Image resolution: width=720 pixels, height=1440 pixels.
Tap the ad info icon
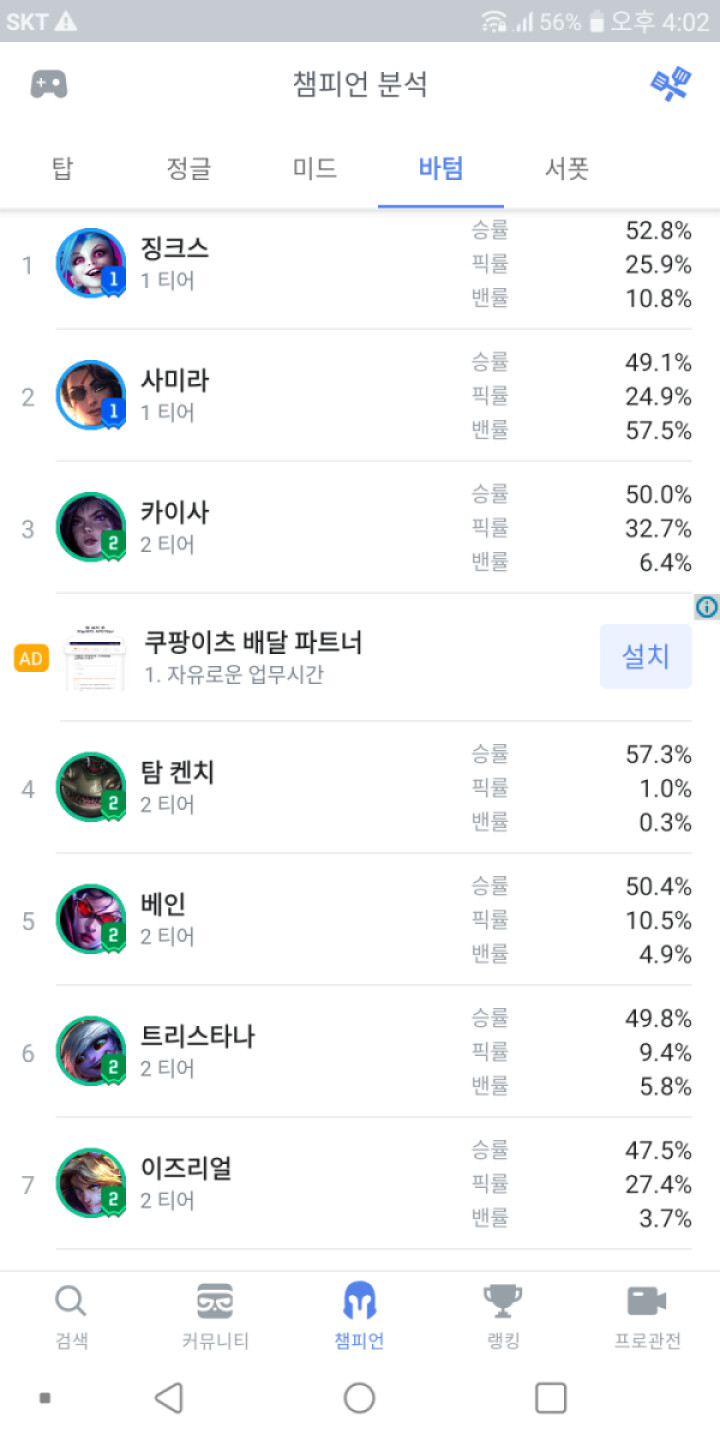(707, 606)
